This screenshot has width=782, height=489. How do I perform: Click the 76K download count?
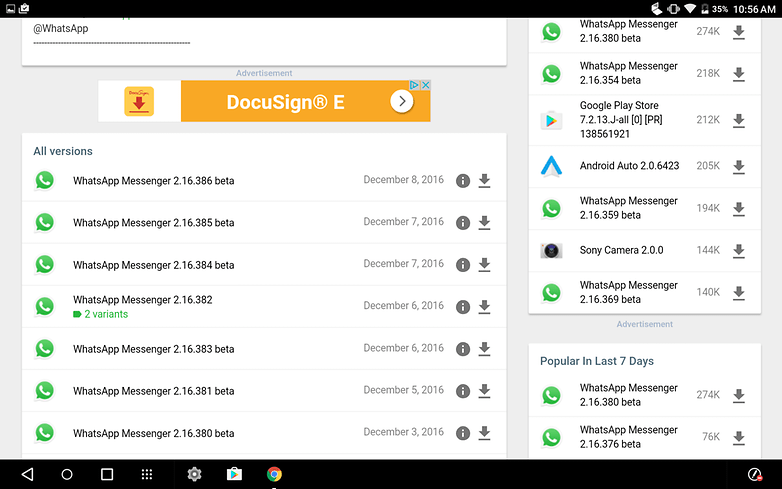click(711, 437)
